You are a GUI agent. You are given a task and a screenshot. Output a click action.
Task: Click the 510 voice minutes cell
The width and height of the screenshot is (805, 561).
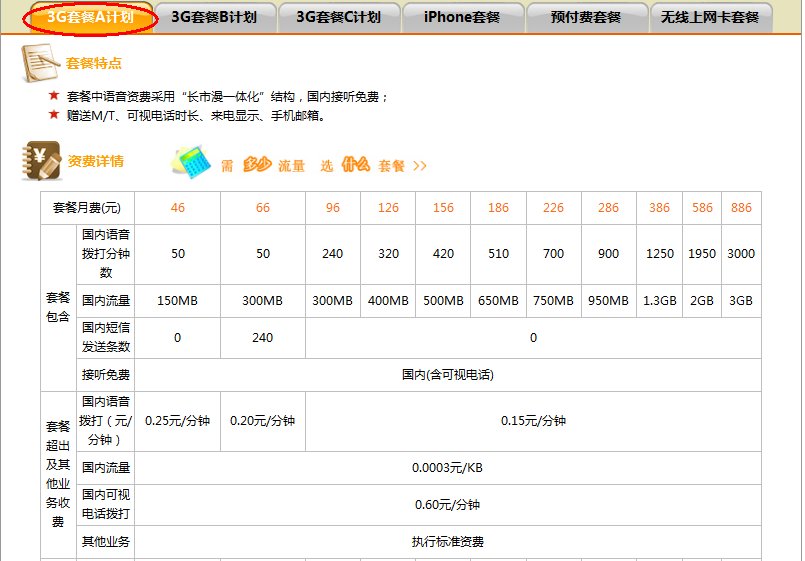pyautogui.click(x=498, y=254)
